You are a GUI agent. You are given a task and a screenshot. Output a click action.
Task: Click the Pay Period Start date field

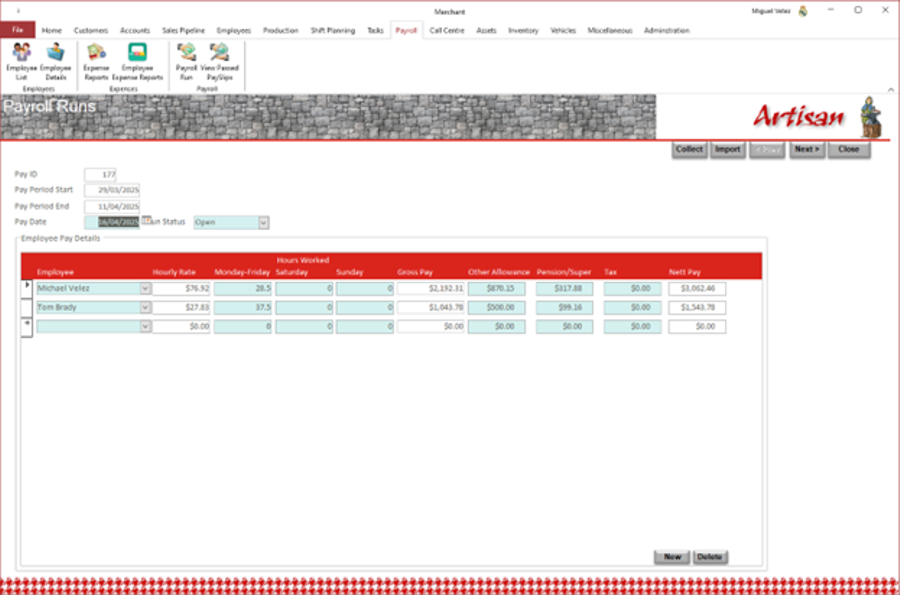(x=113, y=190)
